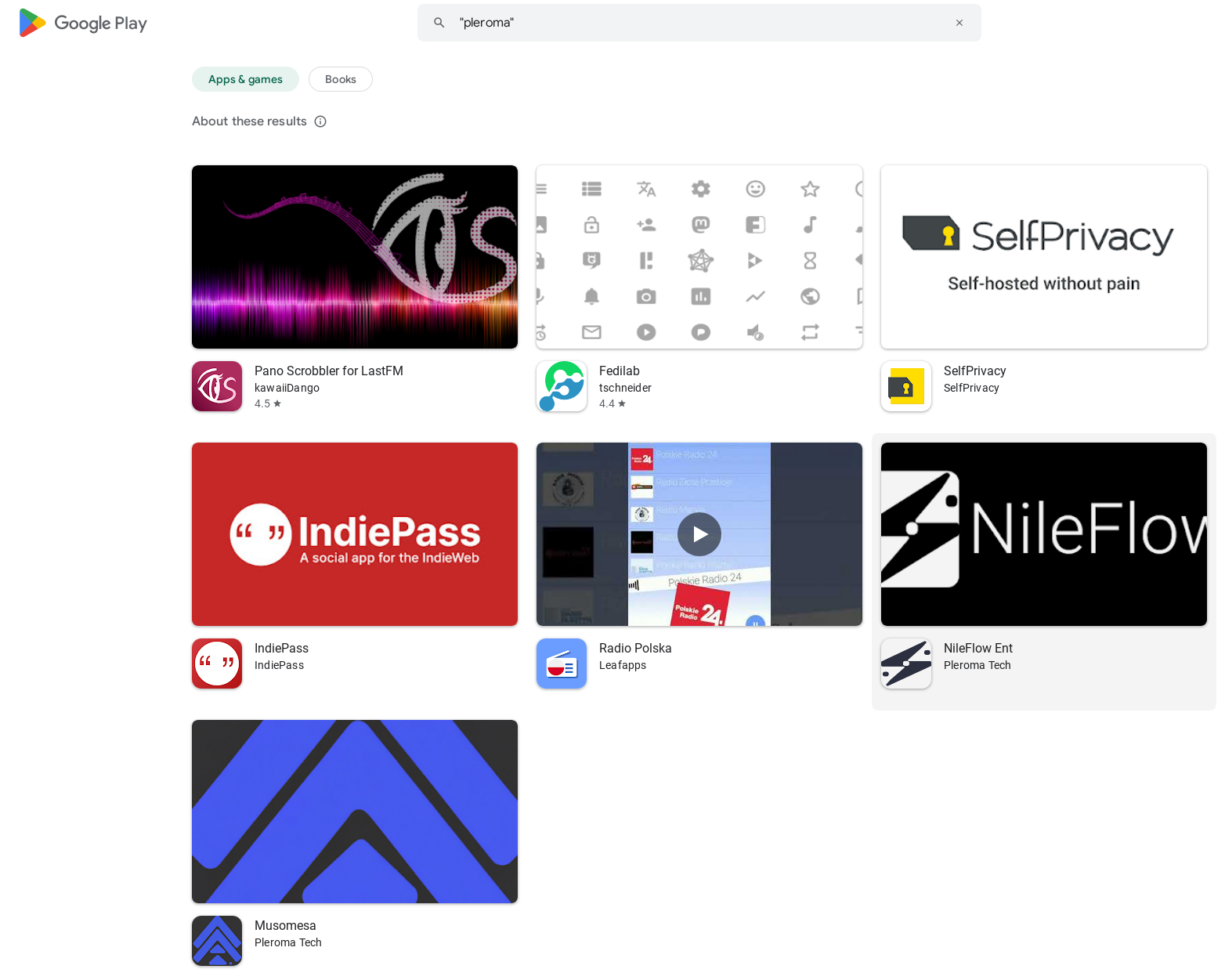This screenshot has width=1225, height=980.
Task: Open the NileFlow Ent app title
Action: (978, 648)
